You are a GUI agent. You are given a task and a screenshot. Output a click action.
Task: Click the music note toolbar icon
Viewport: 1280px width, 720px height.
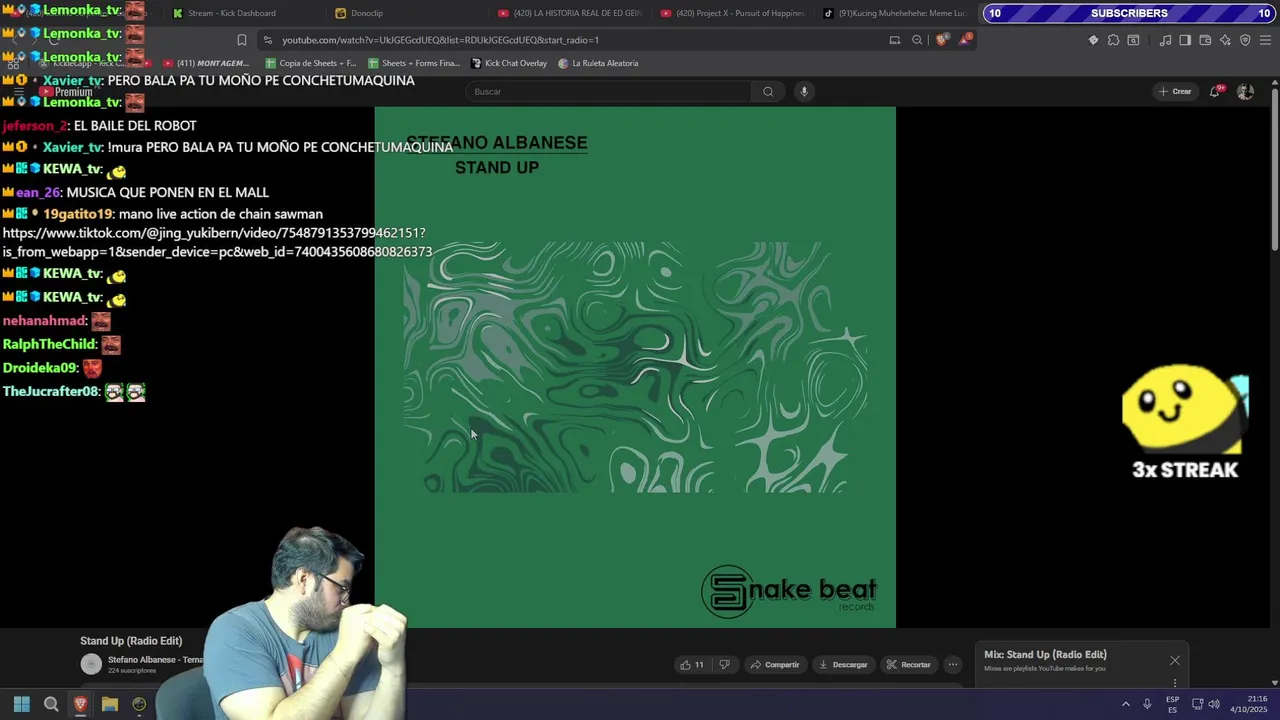1165,40
